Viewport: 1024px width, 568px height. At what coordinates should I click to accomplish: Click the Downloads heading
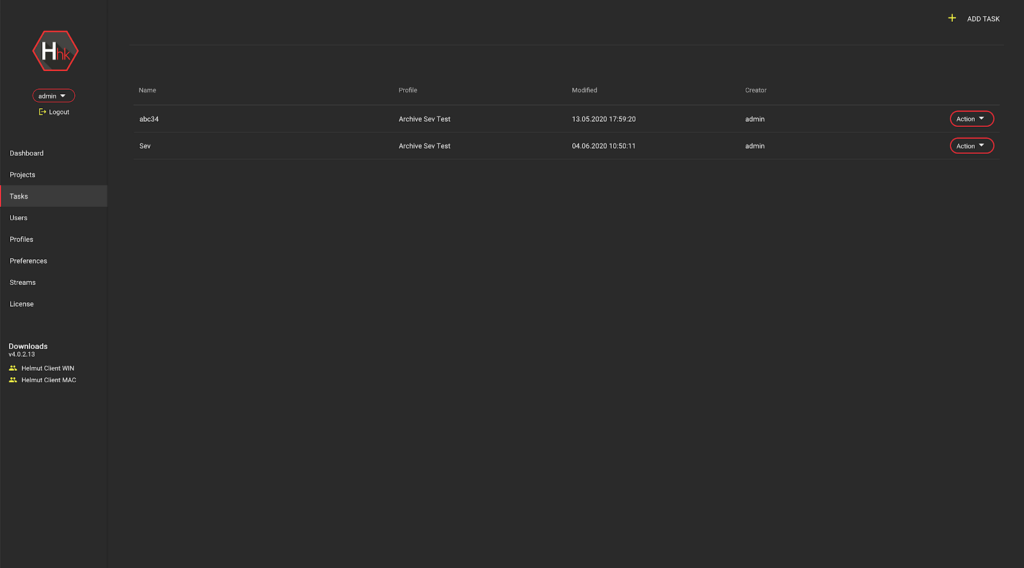tap(28, 346)
